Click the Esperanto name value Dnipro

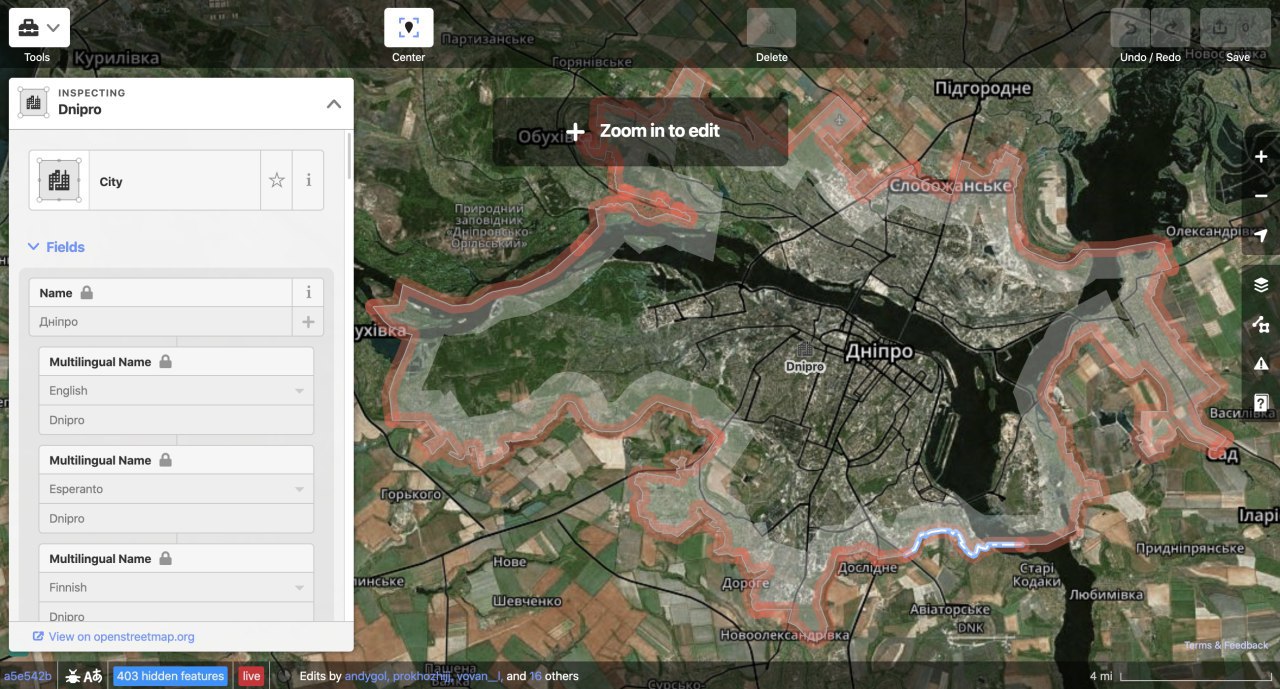coord(176,518)
